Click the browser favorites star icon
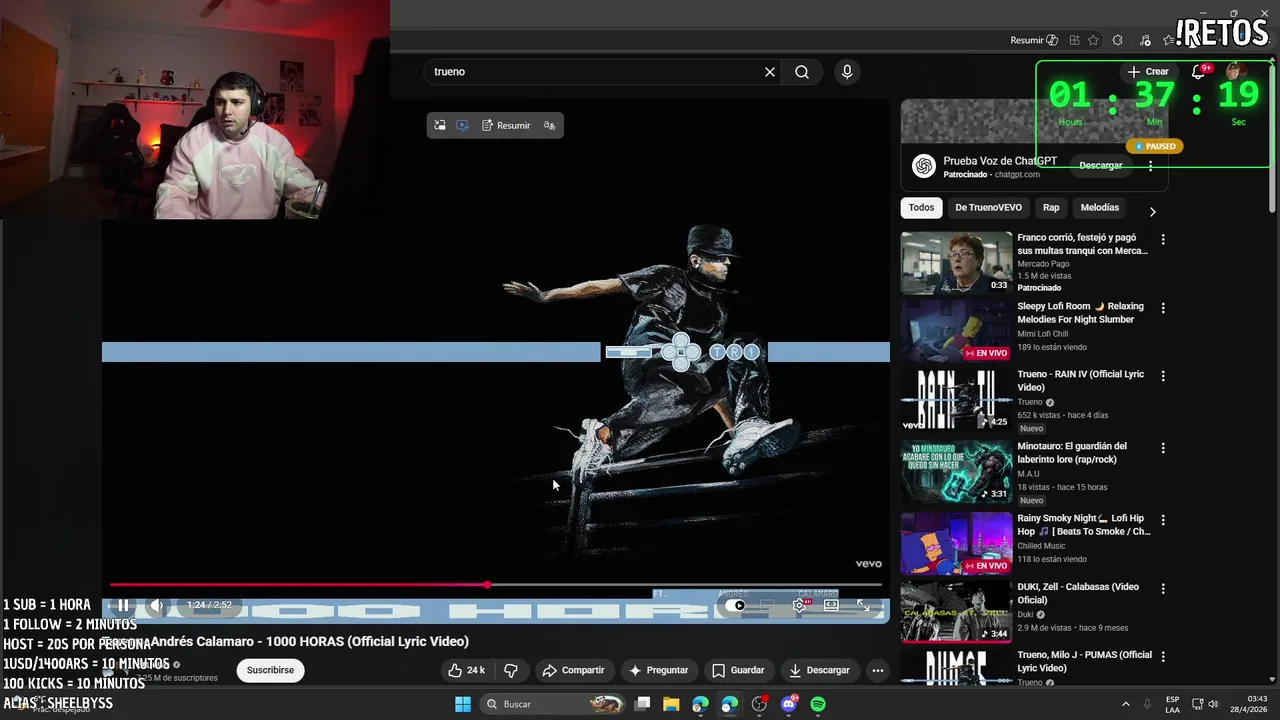1280x720 pixels. click(1094, 40)
